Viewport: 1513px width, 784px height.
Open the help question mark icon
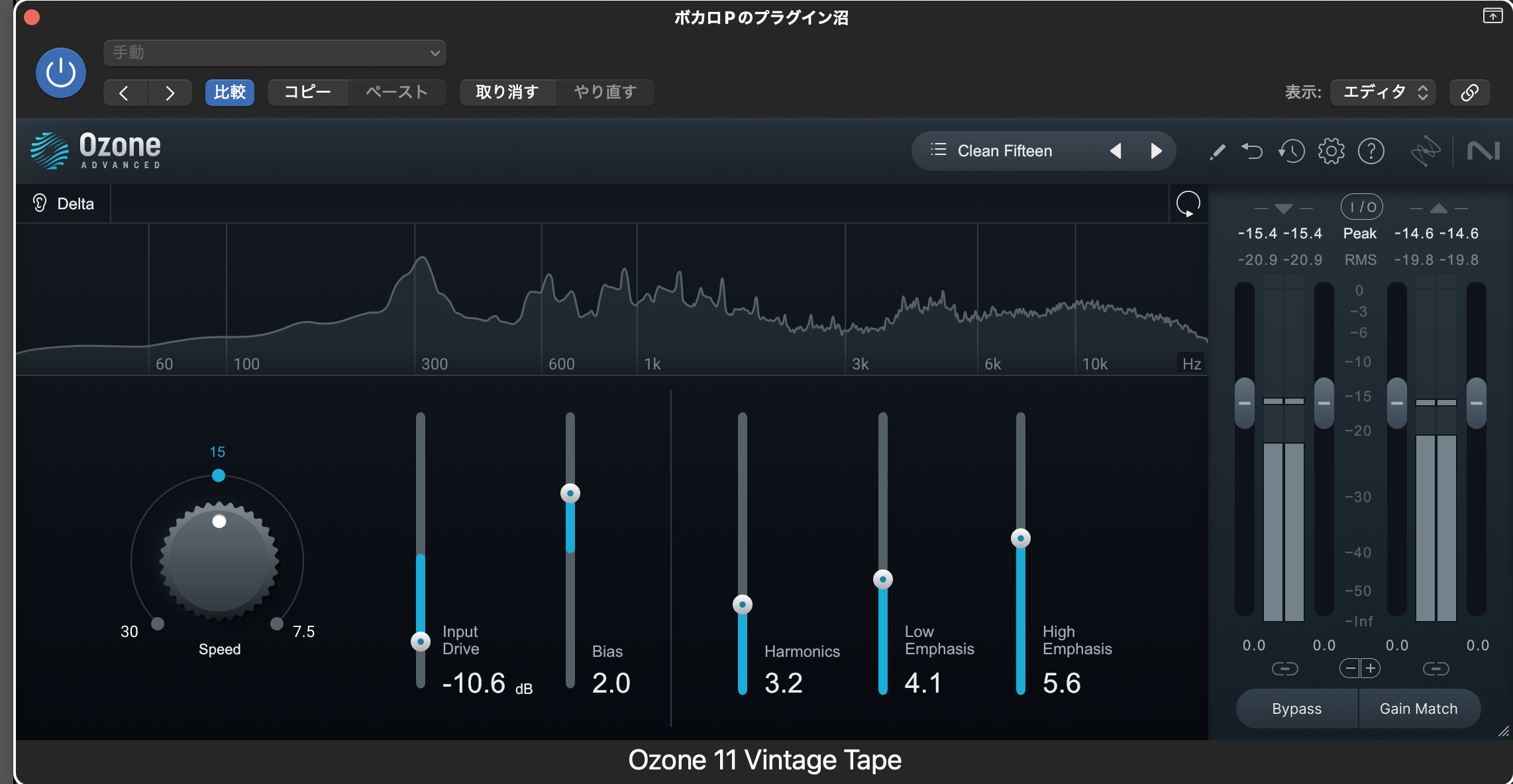coord(1371,152)
